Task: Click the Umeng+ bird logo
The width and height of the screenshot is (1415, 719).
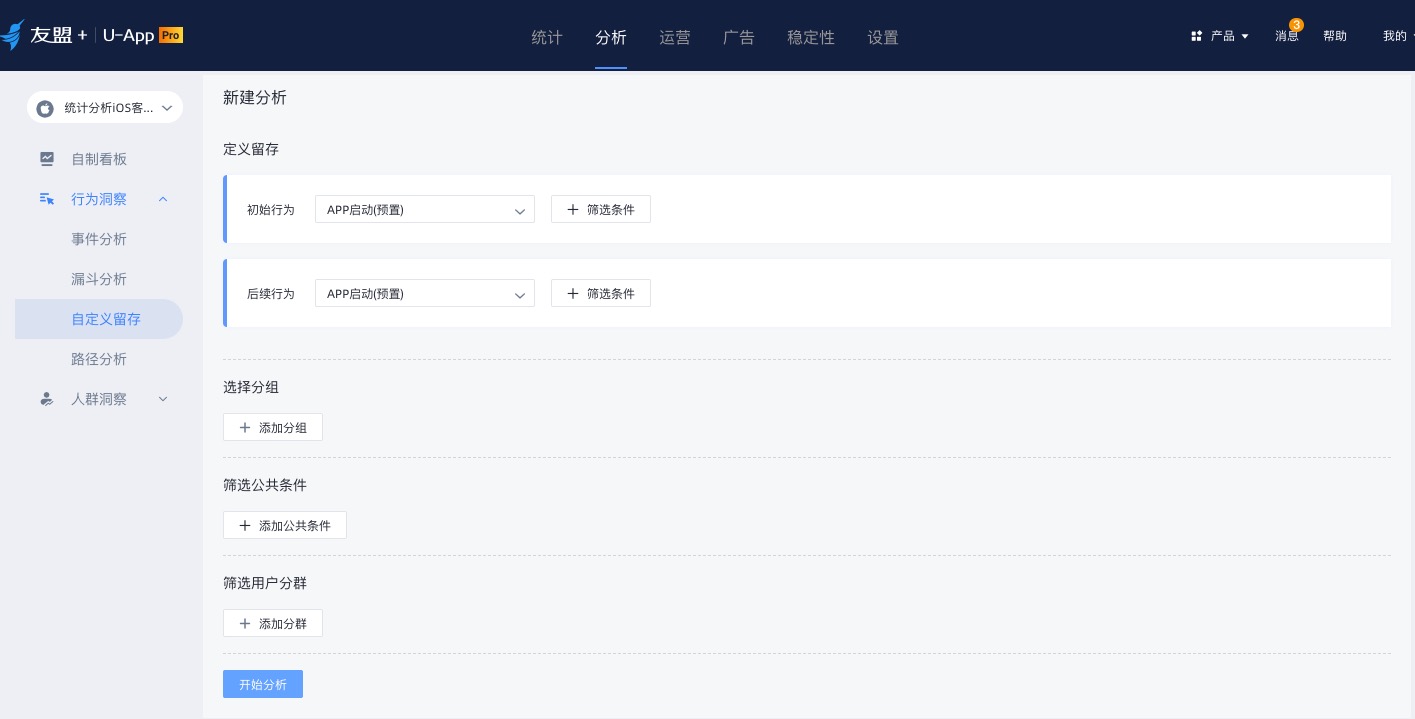Action: tap(11, 35)
